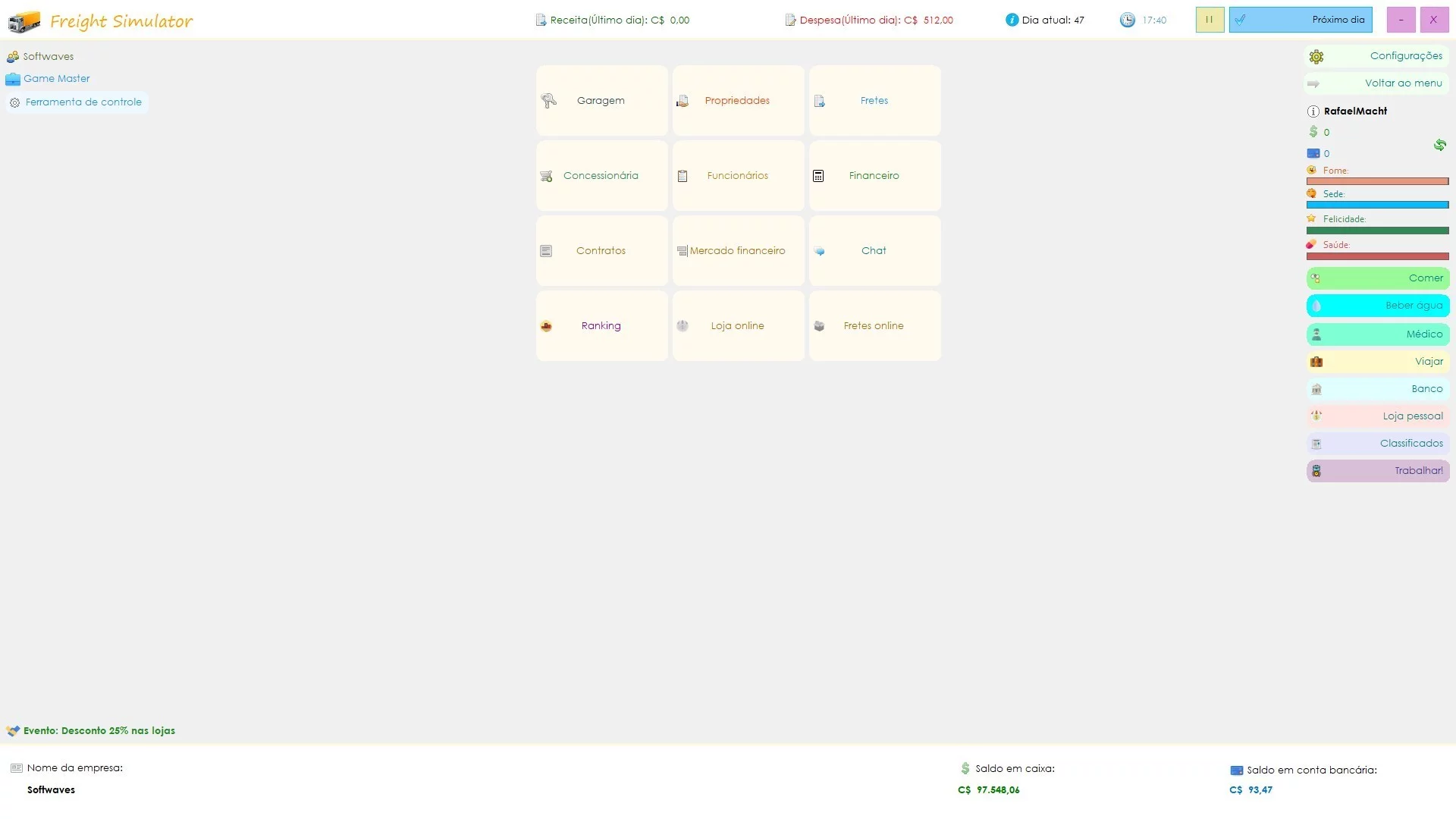Image resolution: width=1456 pixels, height=819 pixels.
Task: Click the Beber agua button
Action: [x=1378, y=306]
